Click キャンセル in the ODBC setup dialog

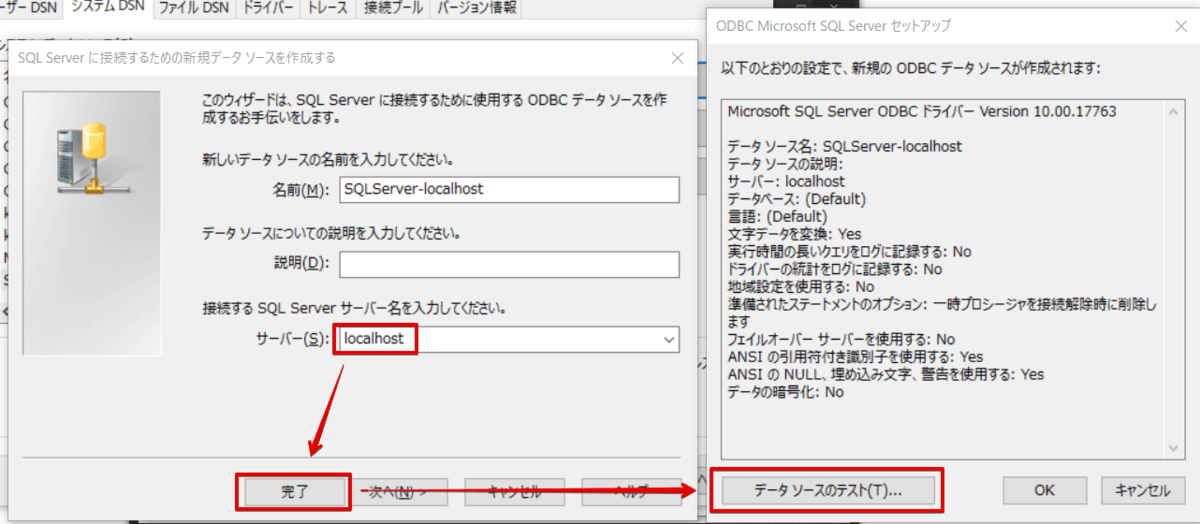click(x=1142, y=491)
